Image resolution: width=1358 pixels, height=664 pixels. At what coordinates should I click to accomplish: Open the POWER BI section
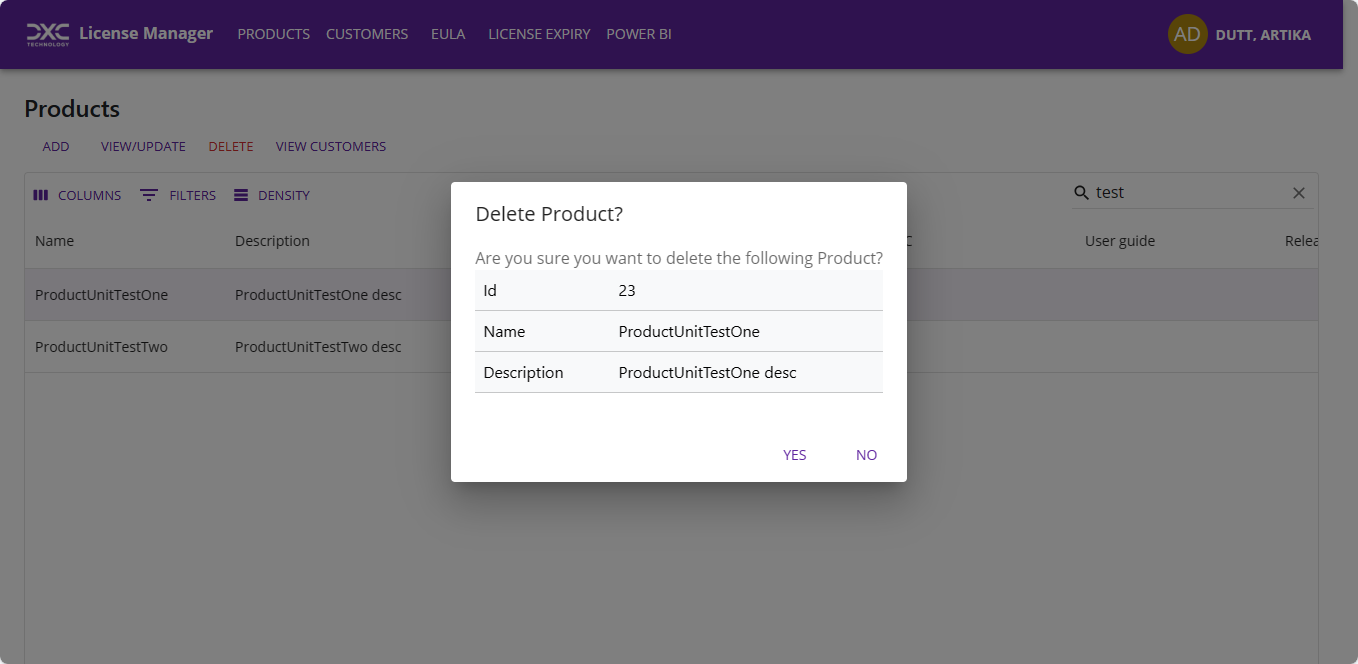pos(638,34)
